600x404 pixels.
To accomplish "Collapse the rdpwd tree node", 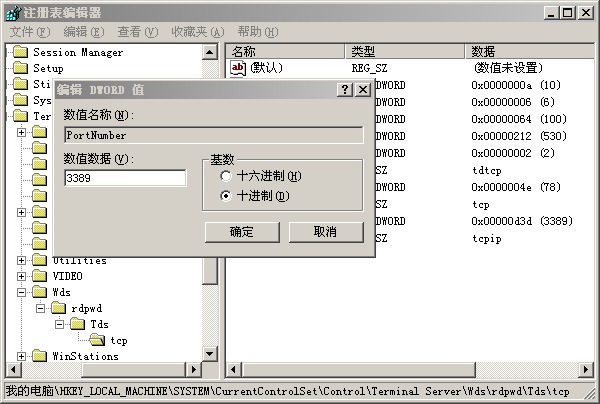I will [x=41, y=308].
